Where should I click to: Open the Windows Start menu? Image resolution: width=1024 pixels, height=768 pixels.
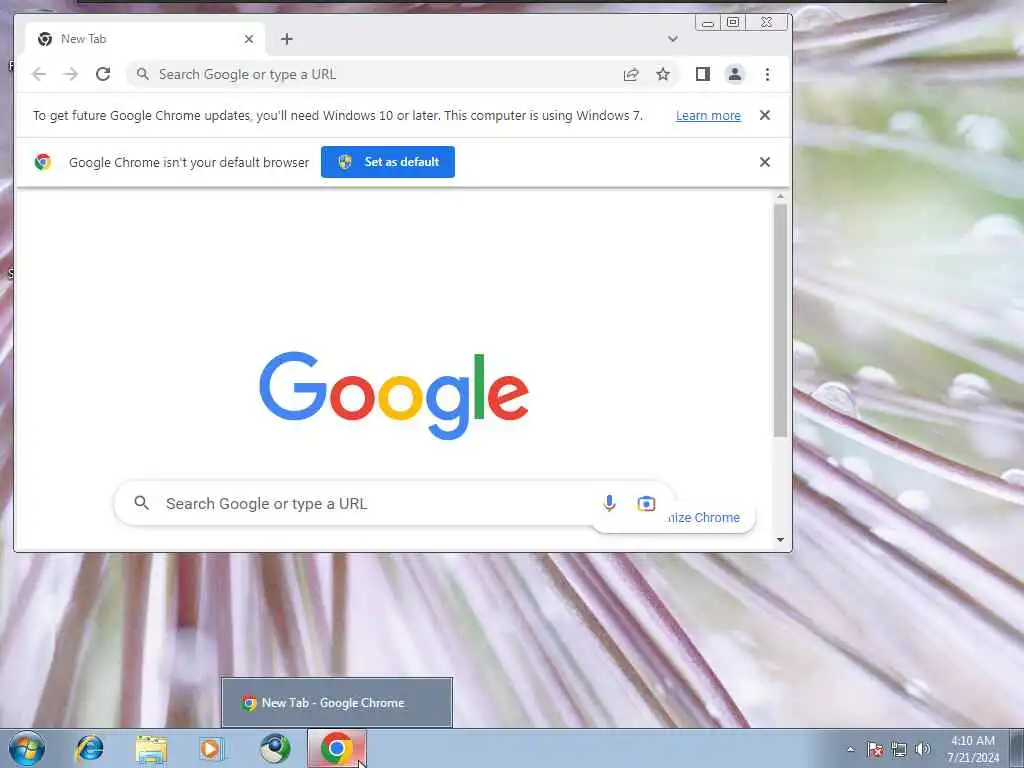coord(27,748)
